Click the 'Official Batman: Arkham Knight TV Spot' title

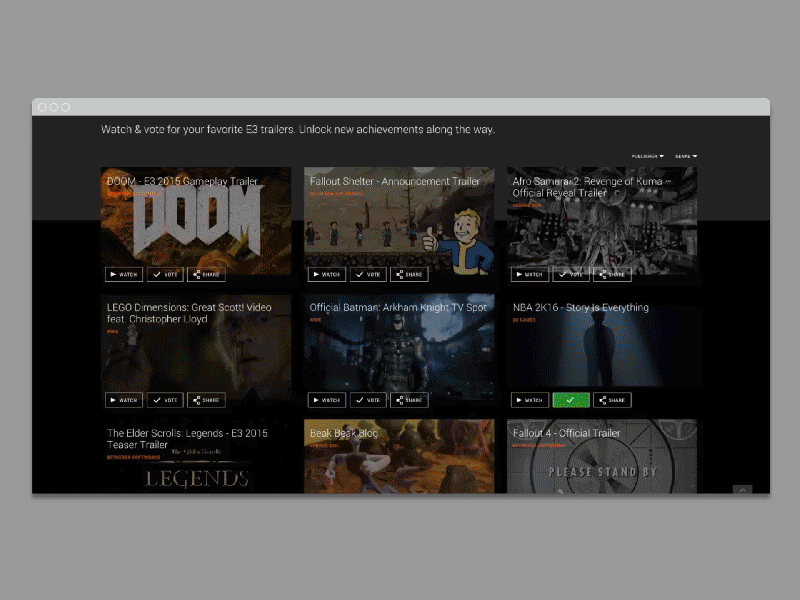(x=398, y=307)
